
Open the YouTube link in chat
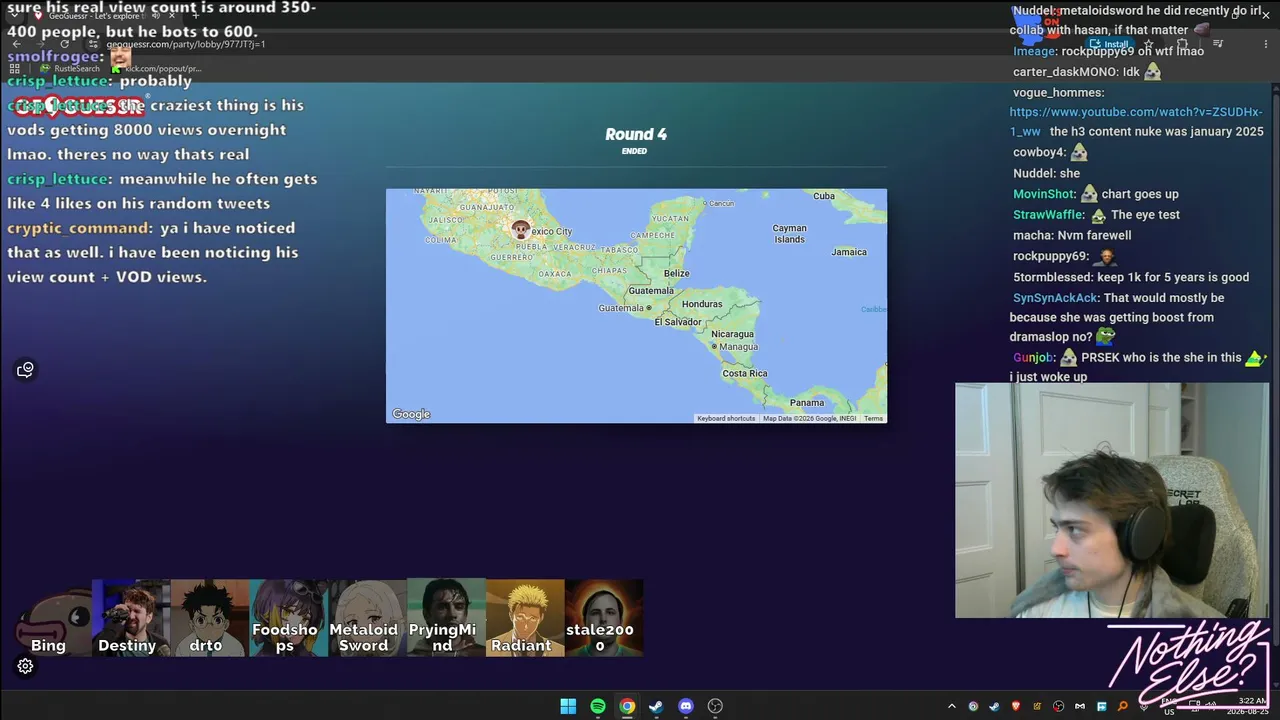pyautogui.click(x=1136, y=121)
